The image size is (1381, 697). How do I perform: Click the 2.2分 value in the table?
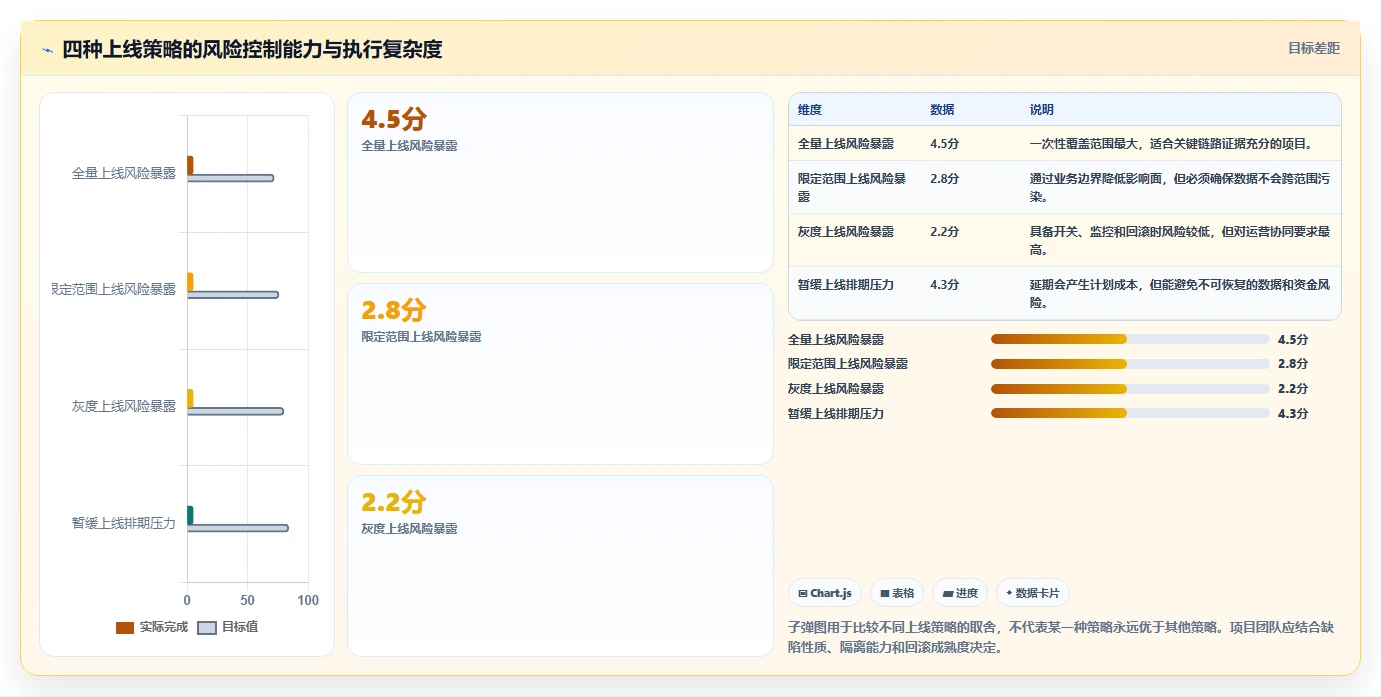point(944,232)
